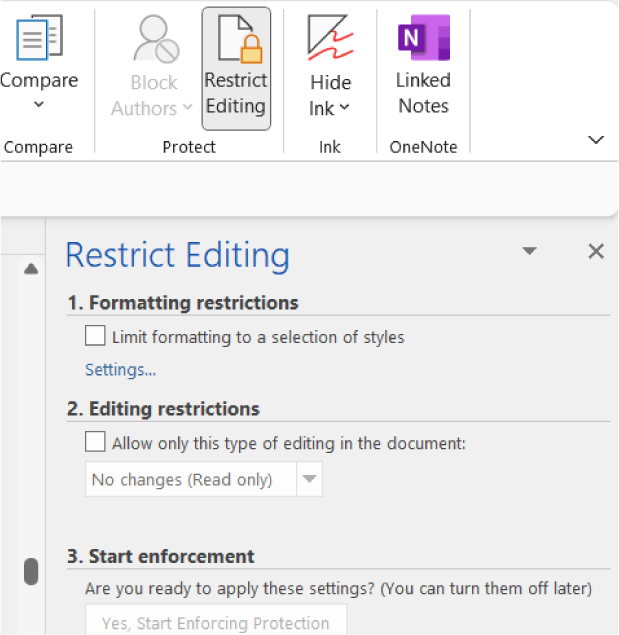619x635 pixels.
Task: Check Allow only this type of editing
Action: pyautogui.click(x=95, y=442)
